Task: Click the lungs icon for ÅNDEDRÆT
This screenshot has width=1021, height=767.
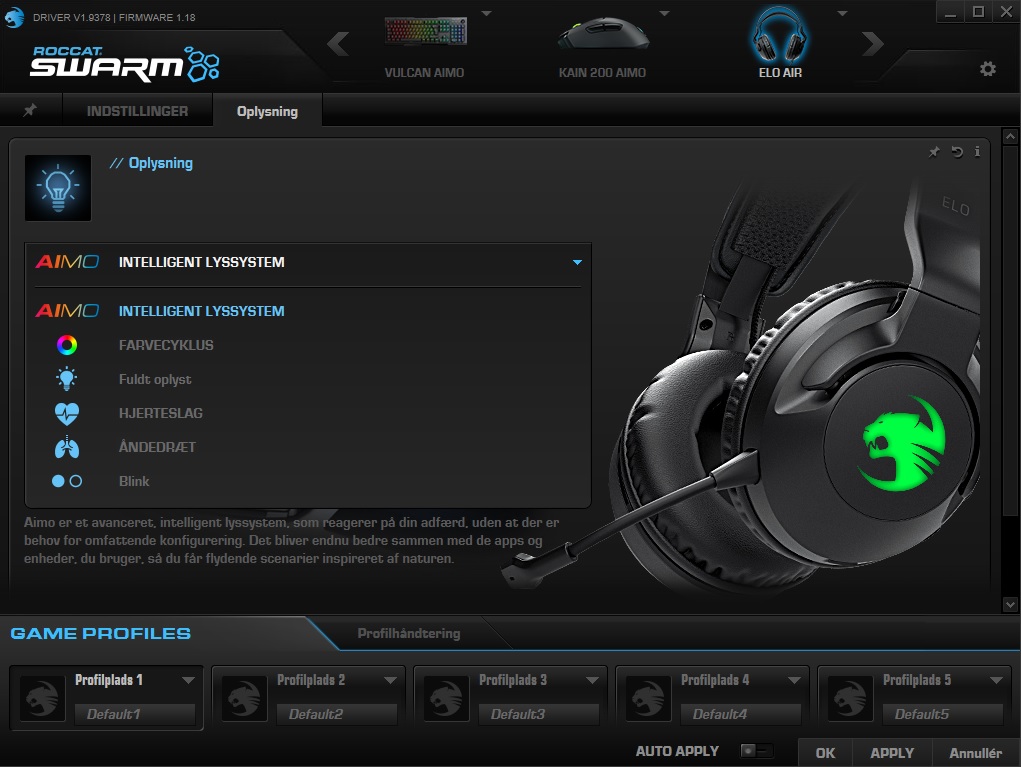Action: 66,447
